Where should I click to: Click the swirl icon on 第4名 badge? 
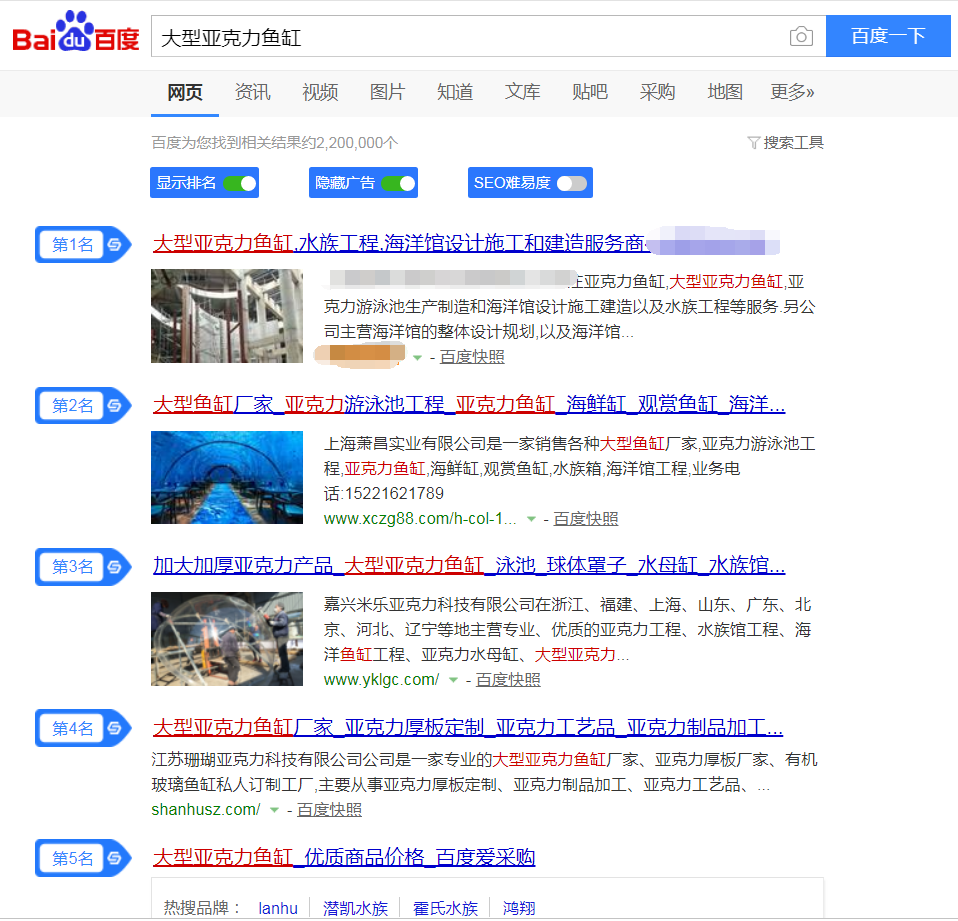point(114,728)
